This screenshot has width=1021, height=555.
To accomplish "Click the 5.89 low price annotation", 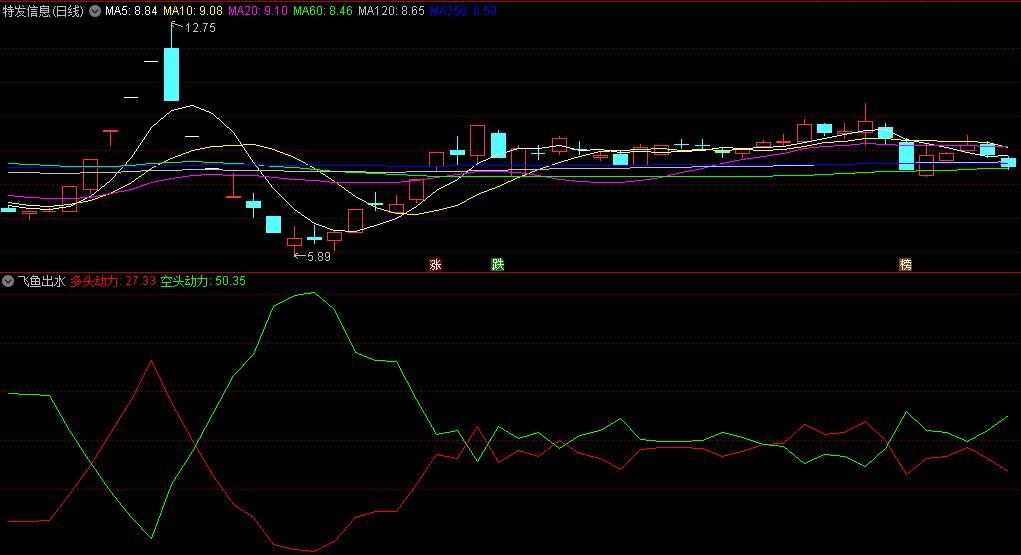I will point(315,257).
